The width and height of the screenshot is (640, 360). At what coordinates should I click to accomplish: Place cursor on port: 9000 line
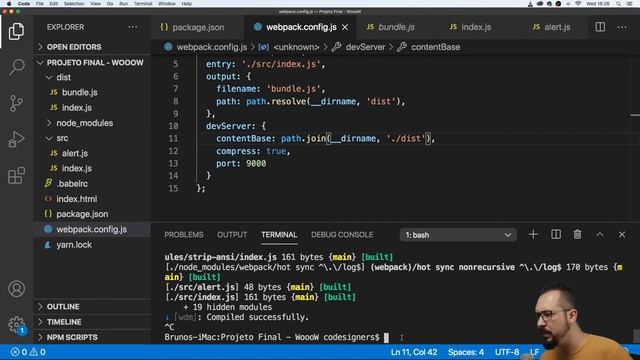click(x=241, y=163)
